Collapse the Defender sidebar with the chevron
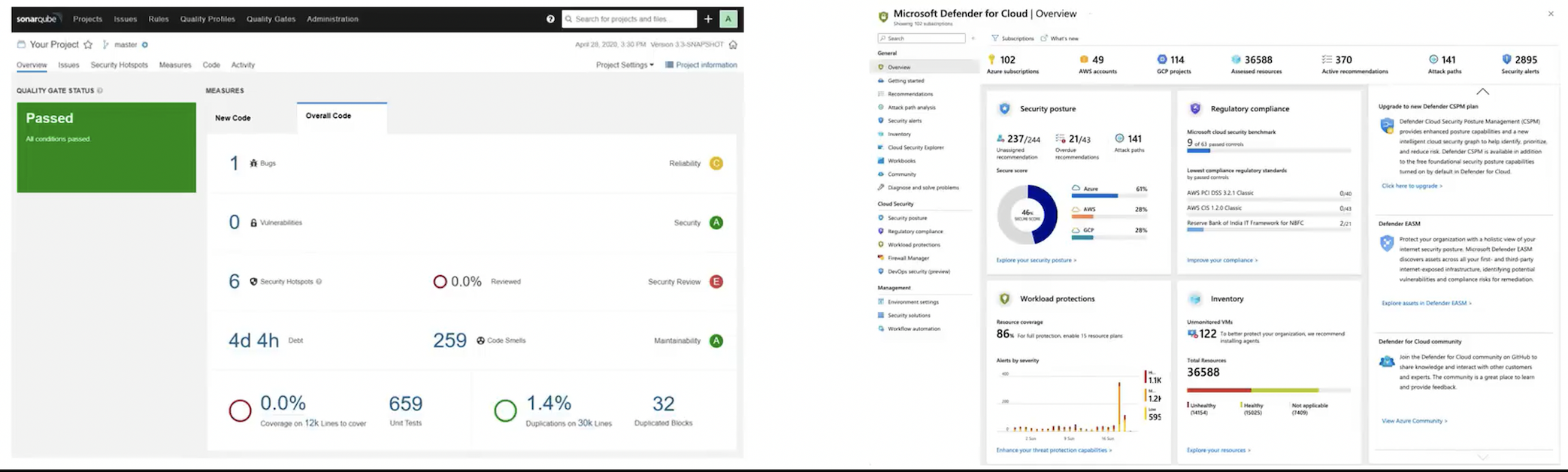1568x472 pixels. (x=973, y=38)
